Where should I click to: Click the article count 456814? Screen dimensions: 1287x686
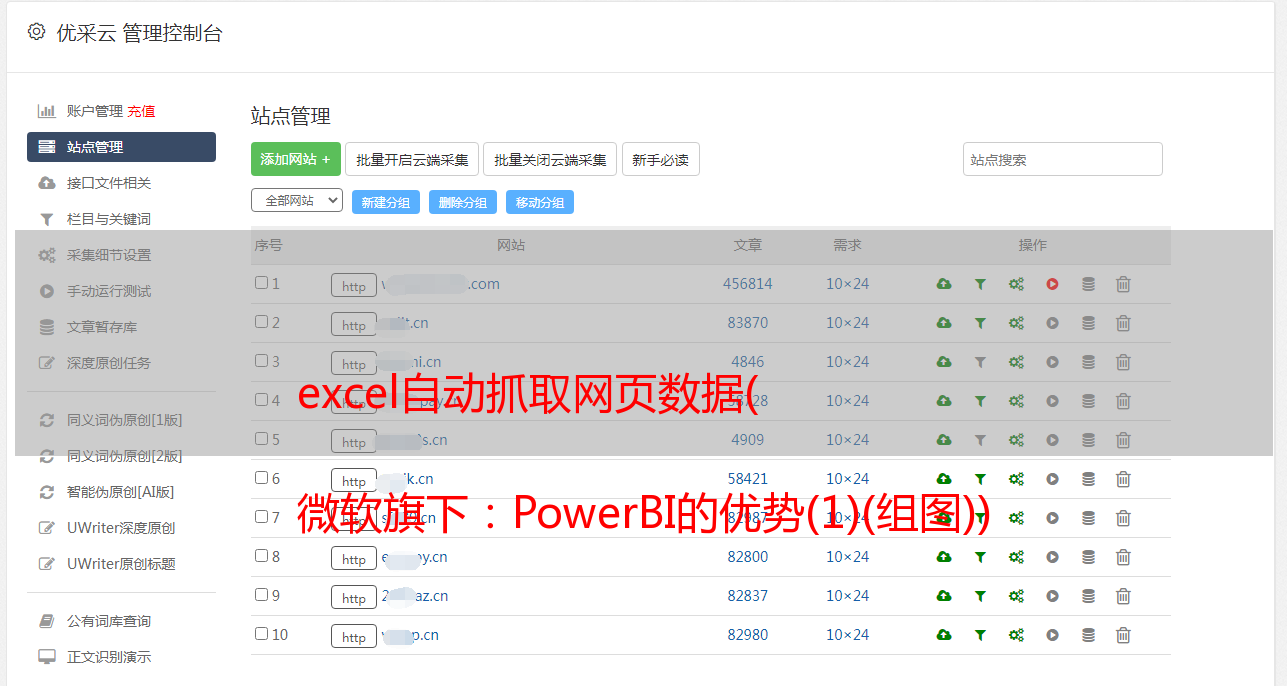(748, 284)
